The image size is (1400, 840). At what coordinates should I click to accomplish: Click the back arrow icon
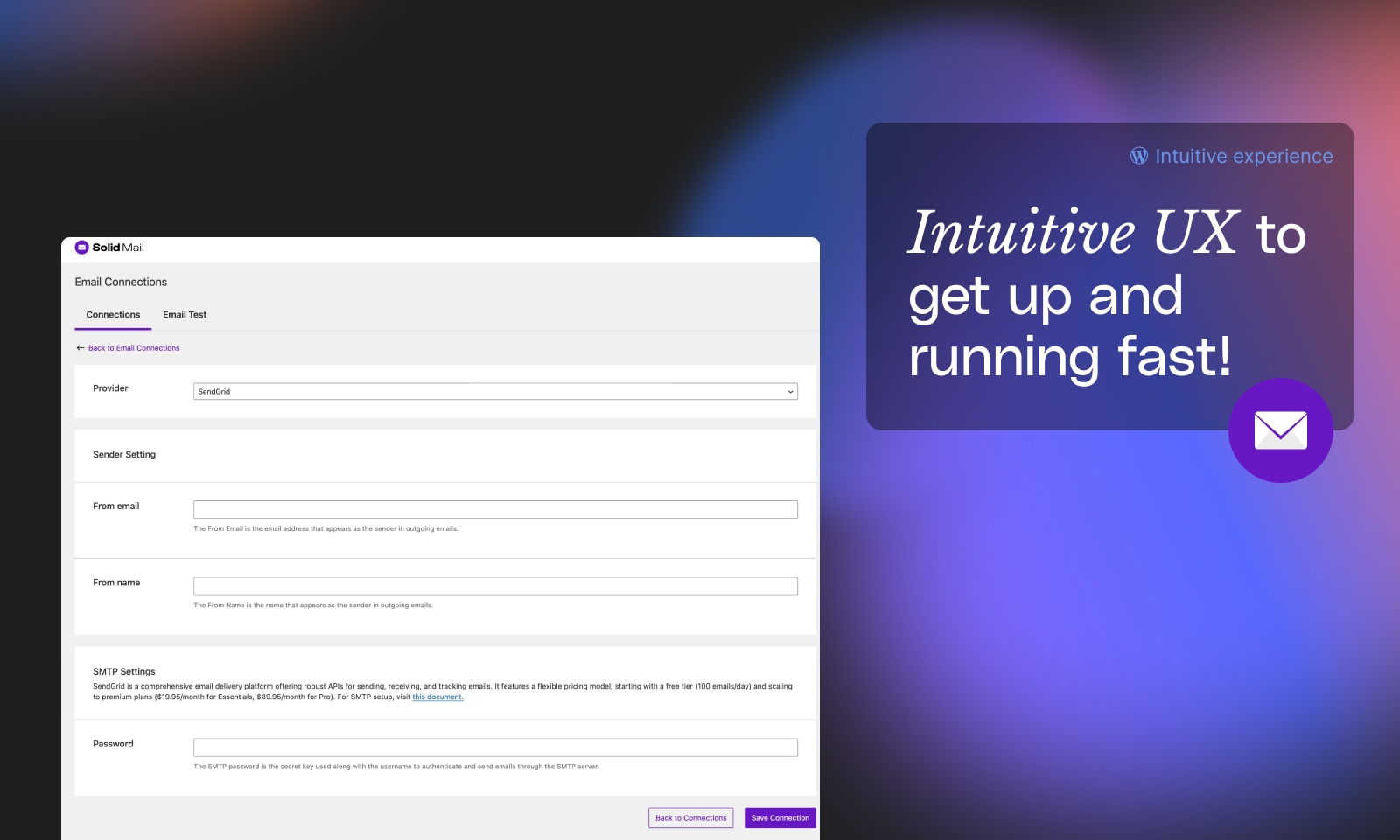80,348
